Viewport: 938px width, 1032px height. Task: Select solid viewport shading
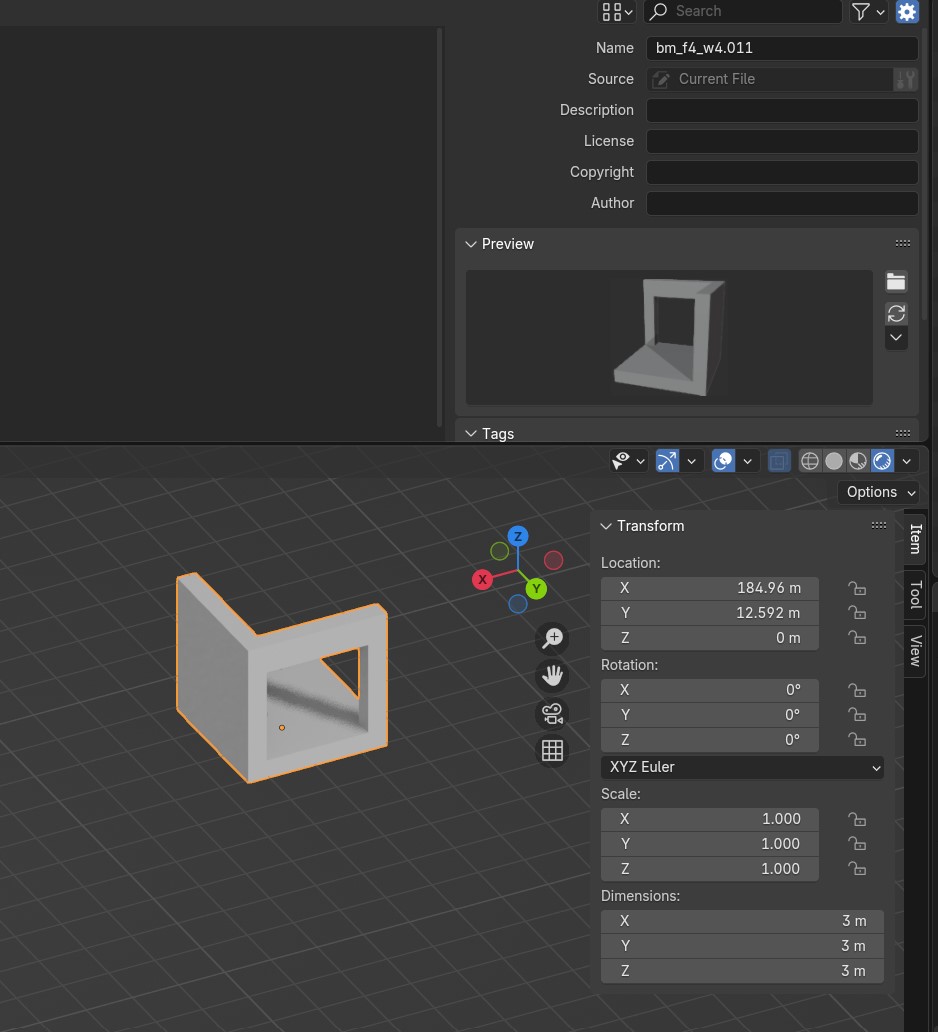[x=834, y=461]
